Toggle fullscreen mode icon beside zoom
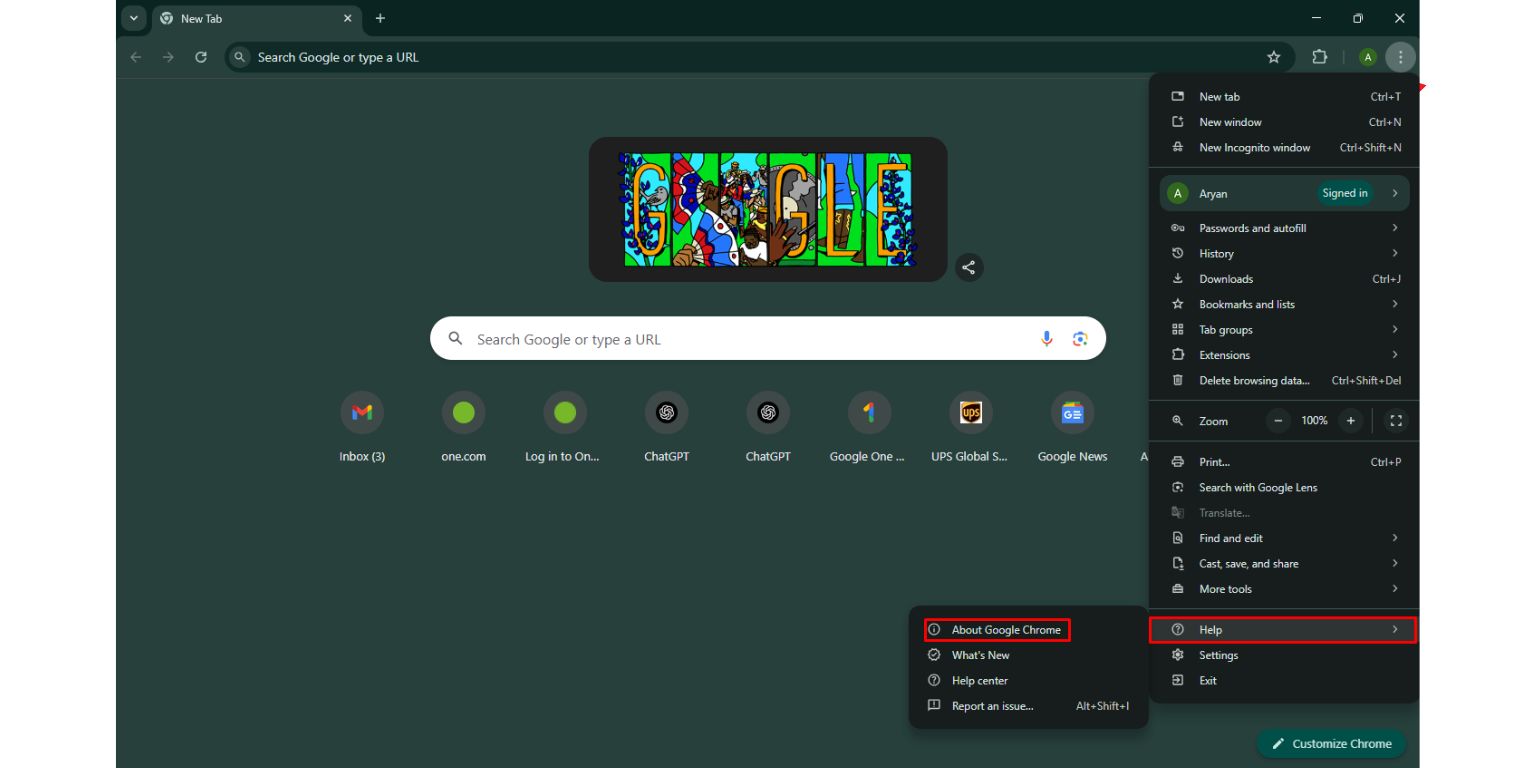This screenshot has height=768, width=1536. click(1396, 421)
